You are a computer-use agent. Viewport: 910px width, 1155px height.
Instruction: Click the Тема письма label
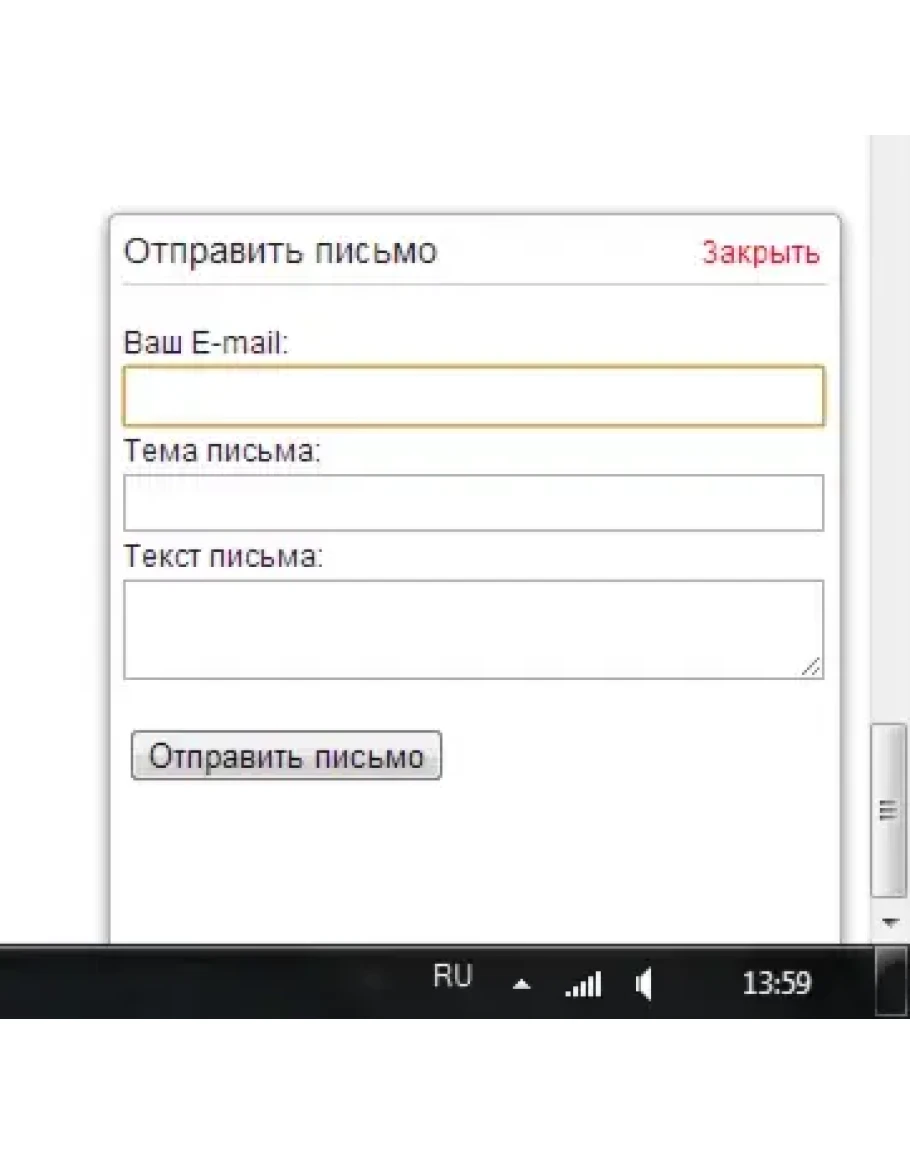click(x=222, y=451)
